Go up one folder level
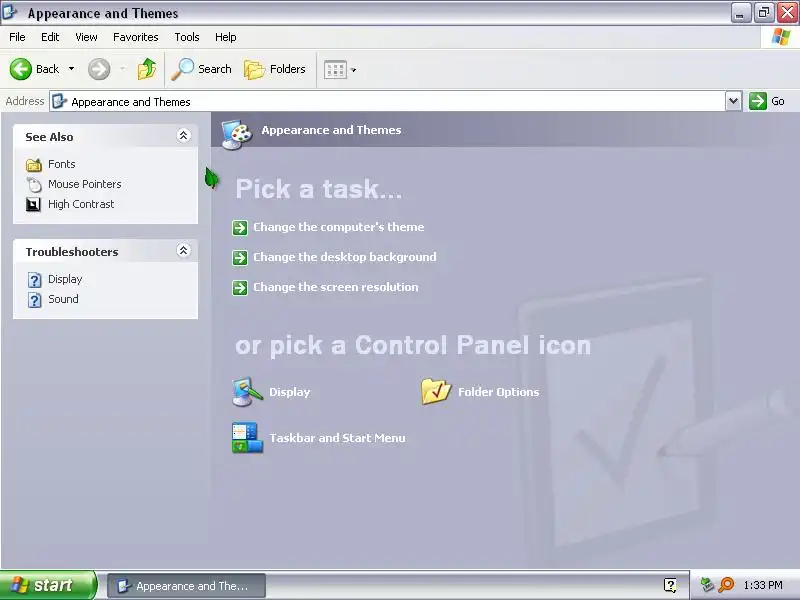 pyautogui.click(x=147, y=69)
